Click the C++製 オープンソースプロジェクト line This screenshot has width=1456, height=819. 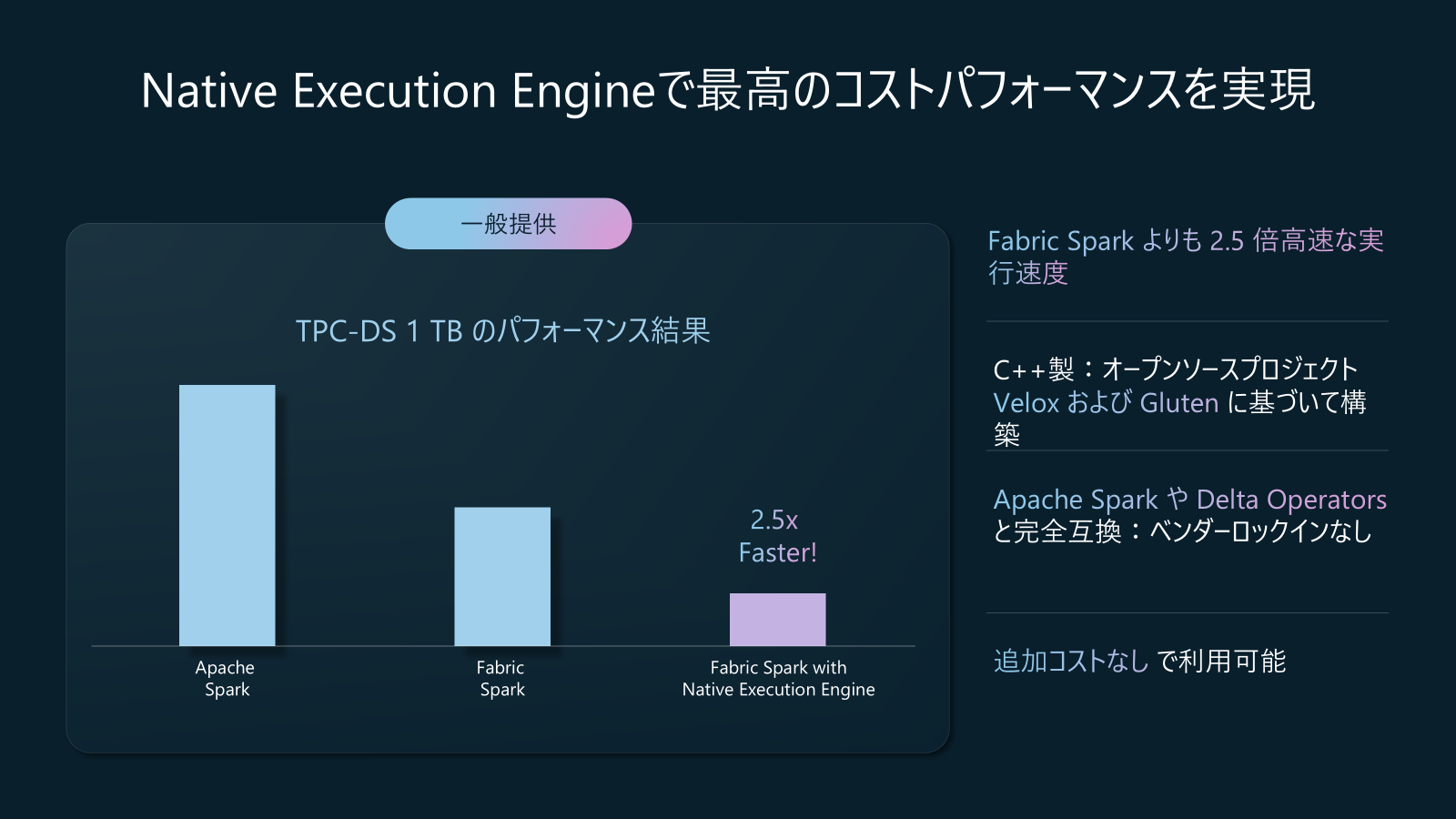point(1175,369)
